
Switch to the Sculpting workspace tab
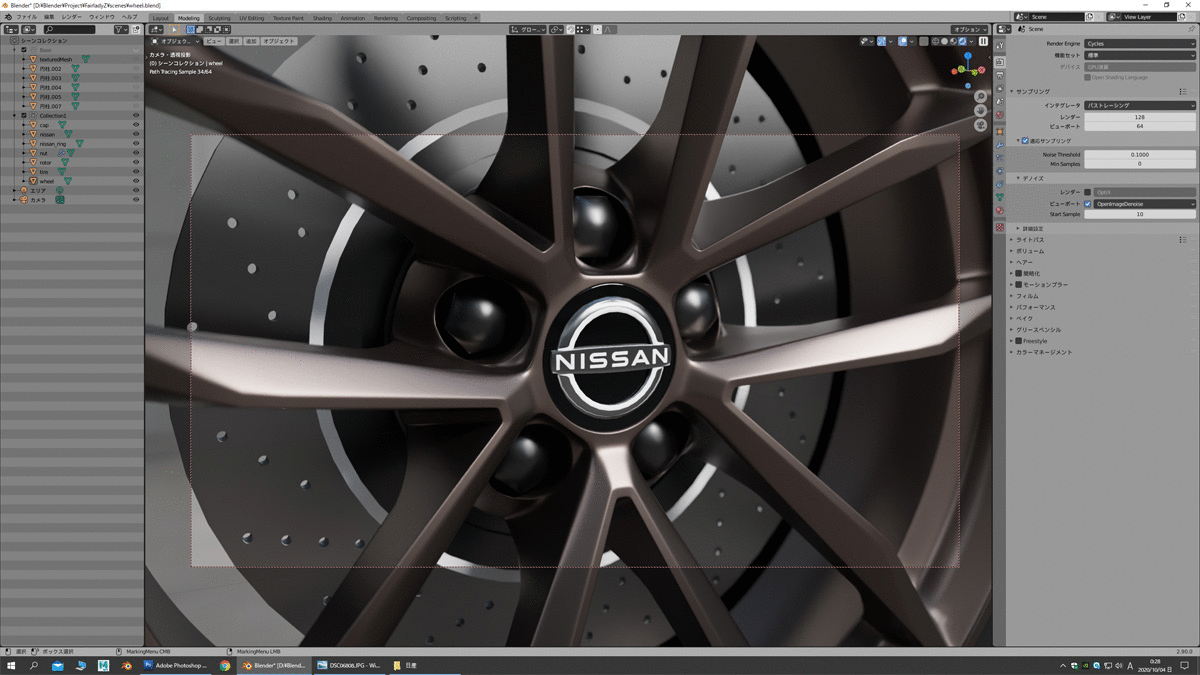coord(219,18)
